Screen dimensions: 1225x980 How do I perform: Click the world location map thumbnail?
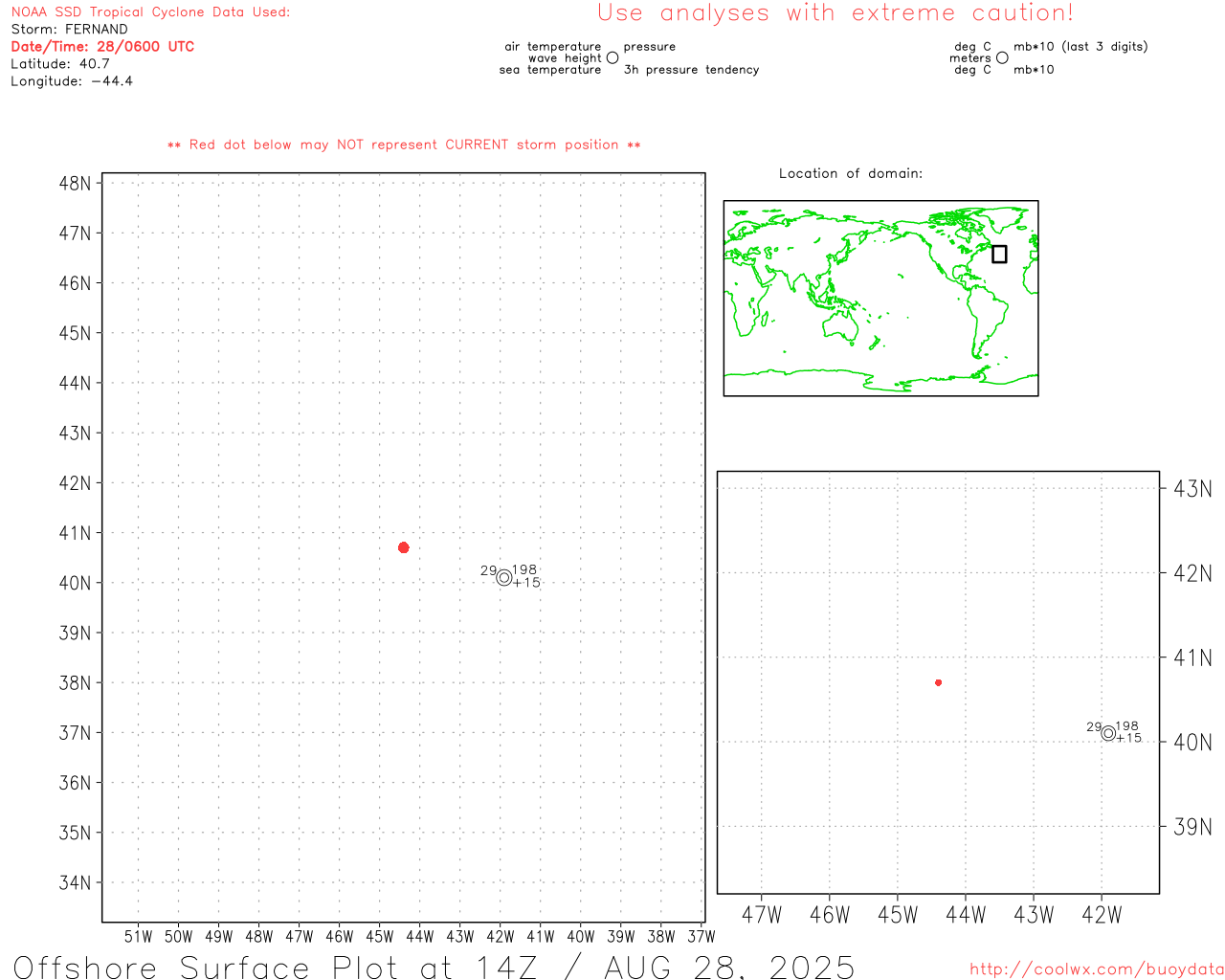(880, 299)
